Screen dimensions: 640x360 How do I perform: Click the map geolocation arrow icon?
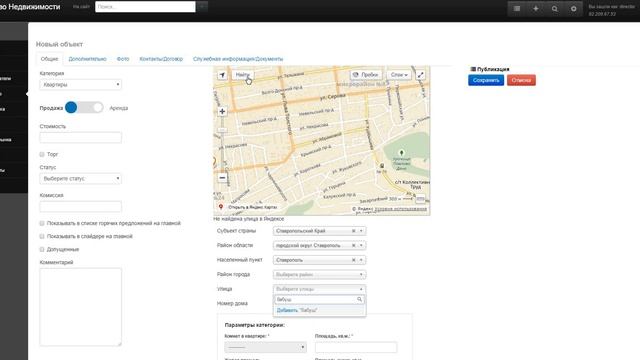(222, 75)
